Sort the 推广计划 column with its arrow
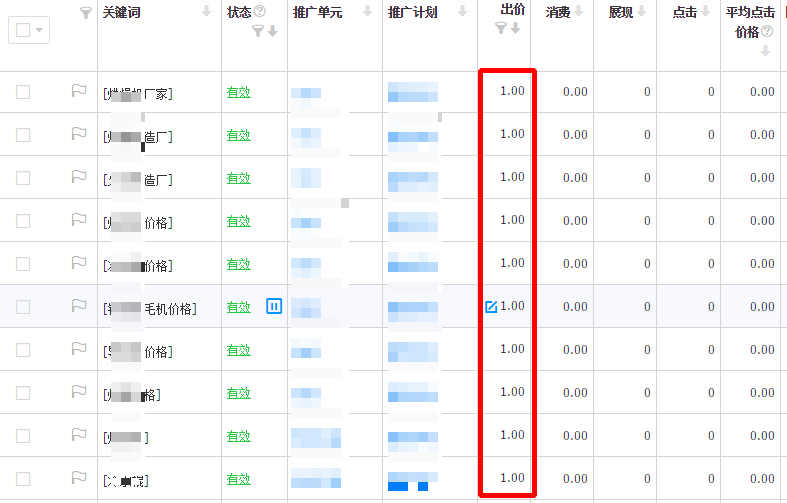The width and height of the screenshot is (787, 503). (462, 12)
